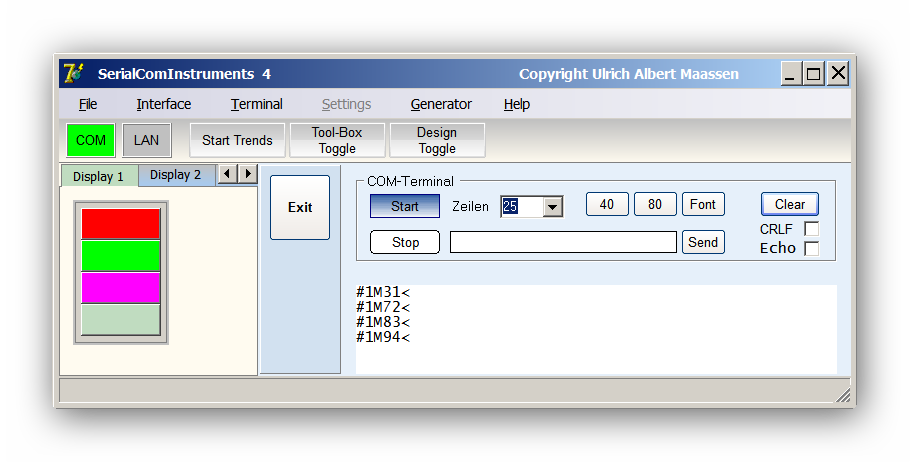
Task: Set terminal width to 40 columns
Action: (x=607, y=204)
